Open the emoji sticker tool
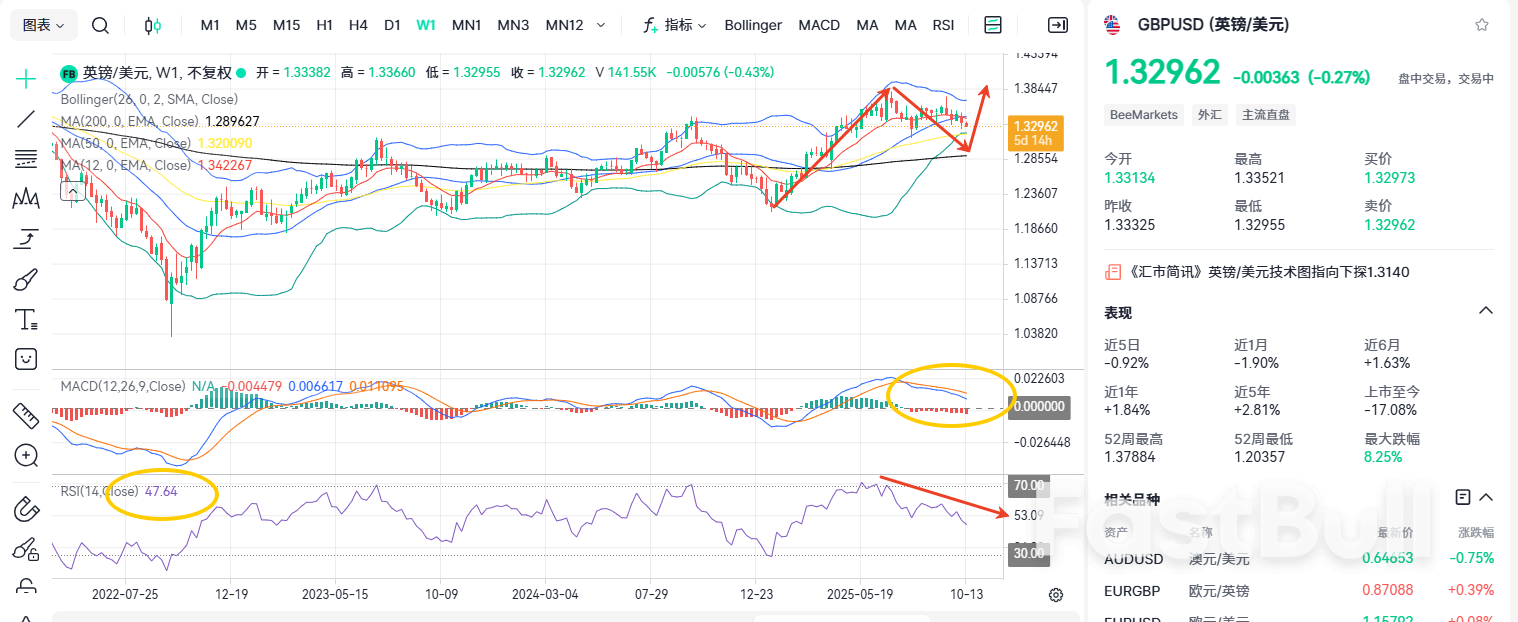1518x622 pixels. [x=25, y=358]
